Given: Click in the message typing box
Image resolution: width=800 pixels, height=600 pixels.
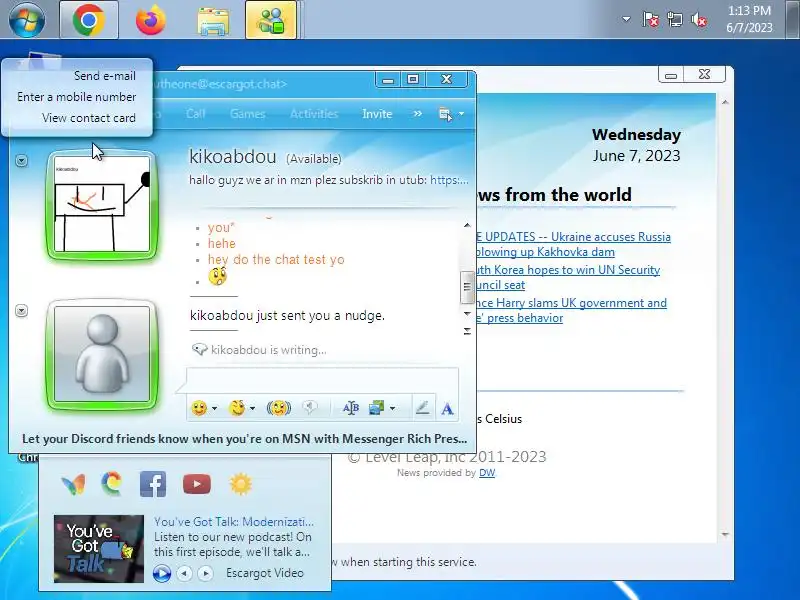Looking at the screenshot, I should click(322, 380).
